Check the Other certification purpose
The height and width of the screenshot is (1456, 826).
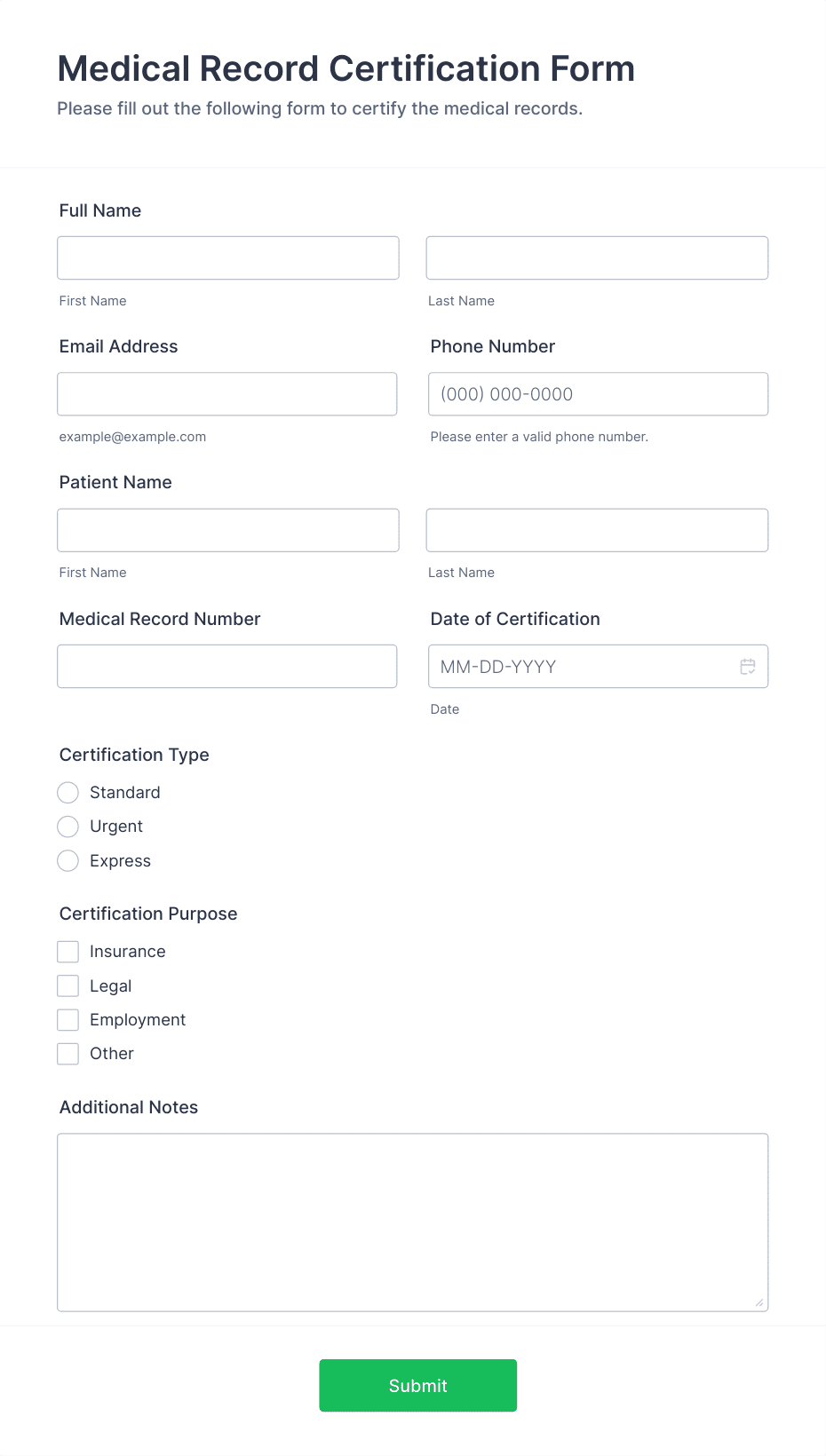68,1054
